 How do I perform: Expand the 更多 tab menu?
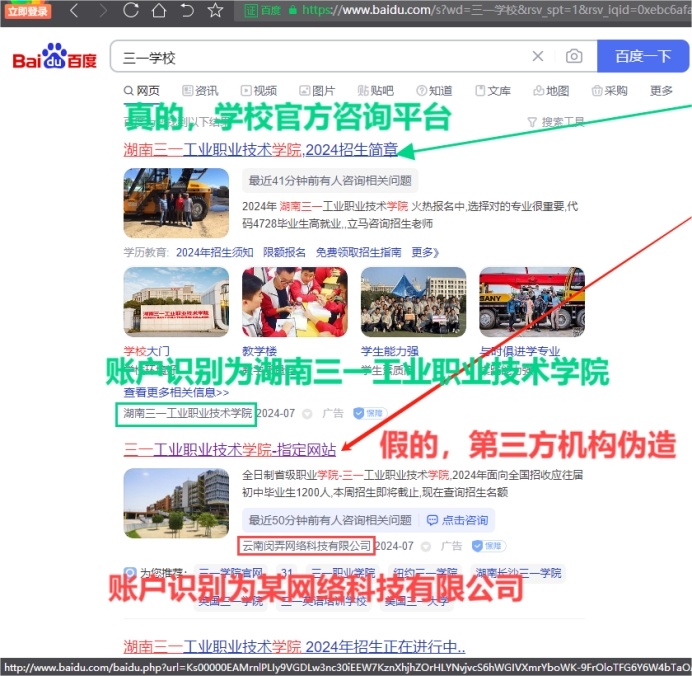(x=661, y=91)
